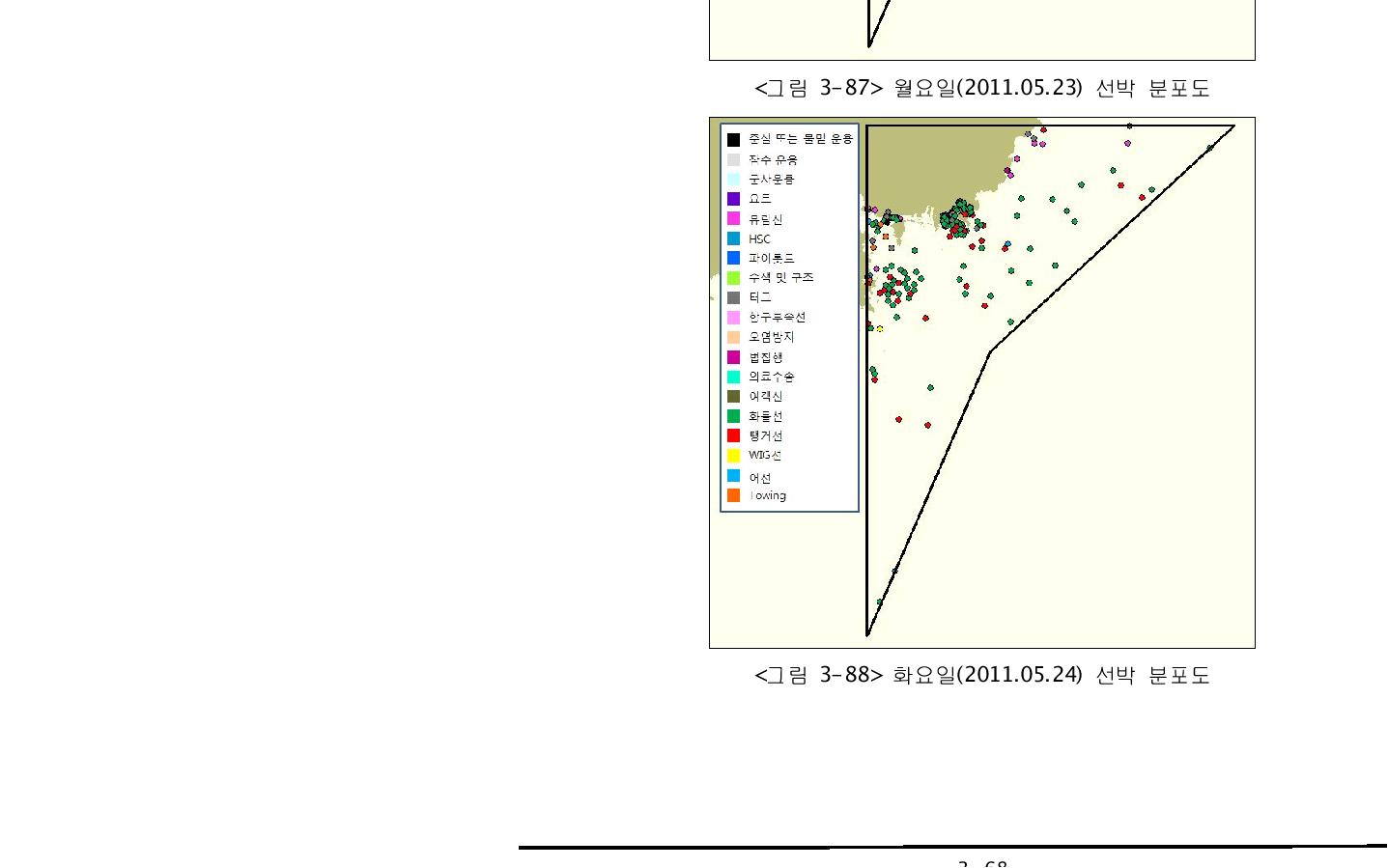This screenshot has height=868, width=1388.
Task: Select the 'WIG선' legend label
Action: point(765,456)
